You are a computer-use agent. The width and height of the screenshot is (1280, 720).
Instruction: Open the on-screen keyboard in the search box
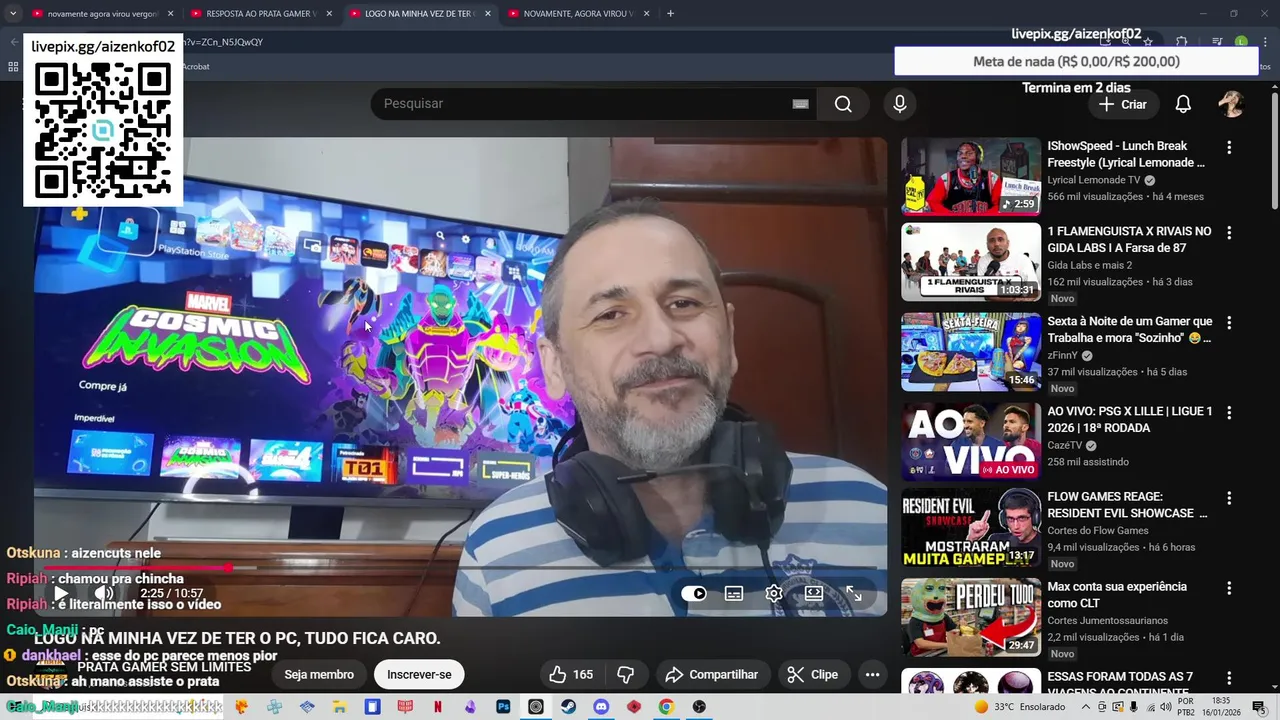point(800,104)
